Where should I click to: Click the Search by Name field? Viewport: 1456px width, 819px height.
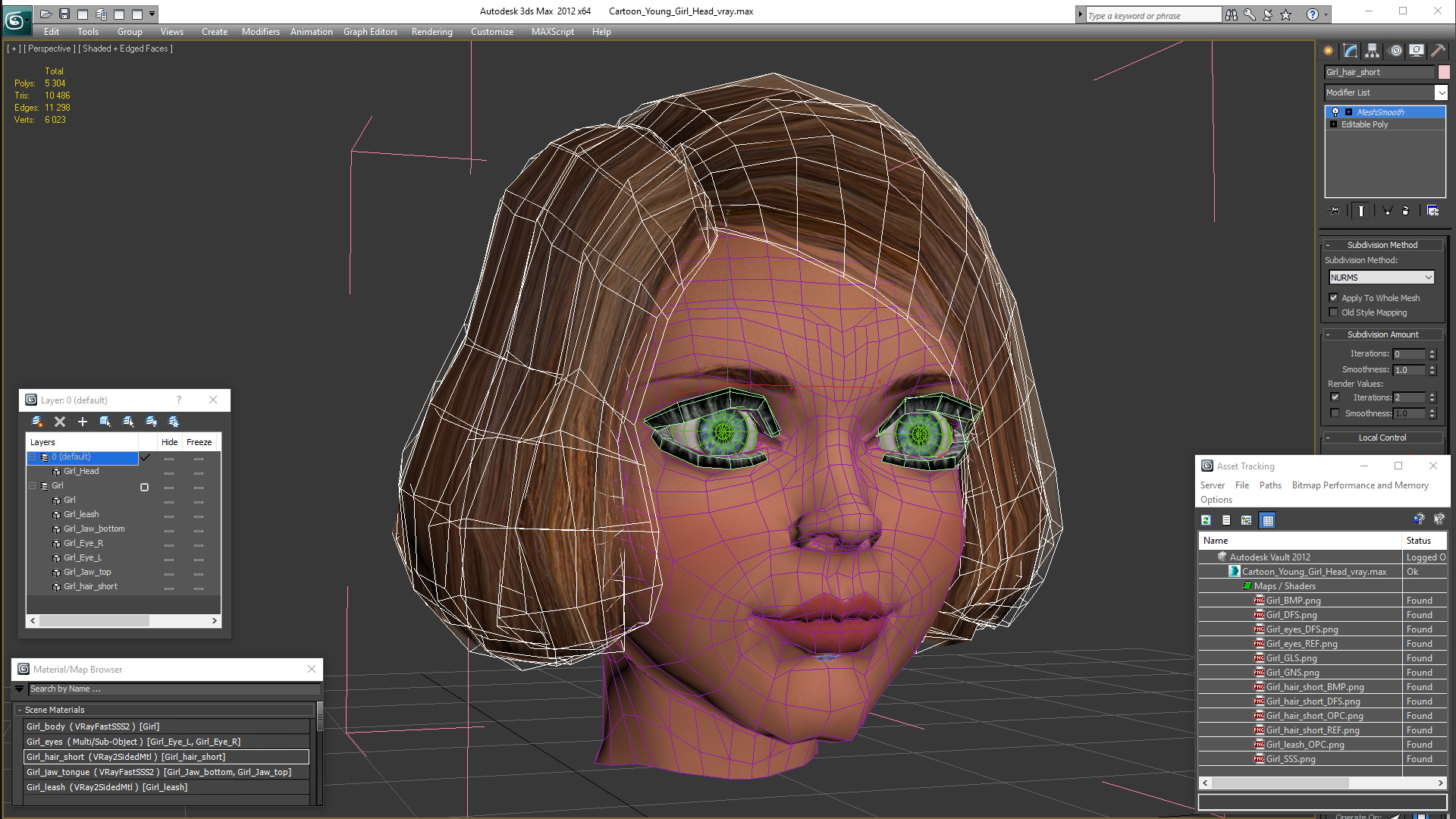click(x=173, y=689)
